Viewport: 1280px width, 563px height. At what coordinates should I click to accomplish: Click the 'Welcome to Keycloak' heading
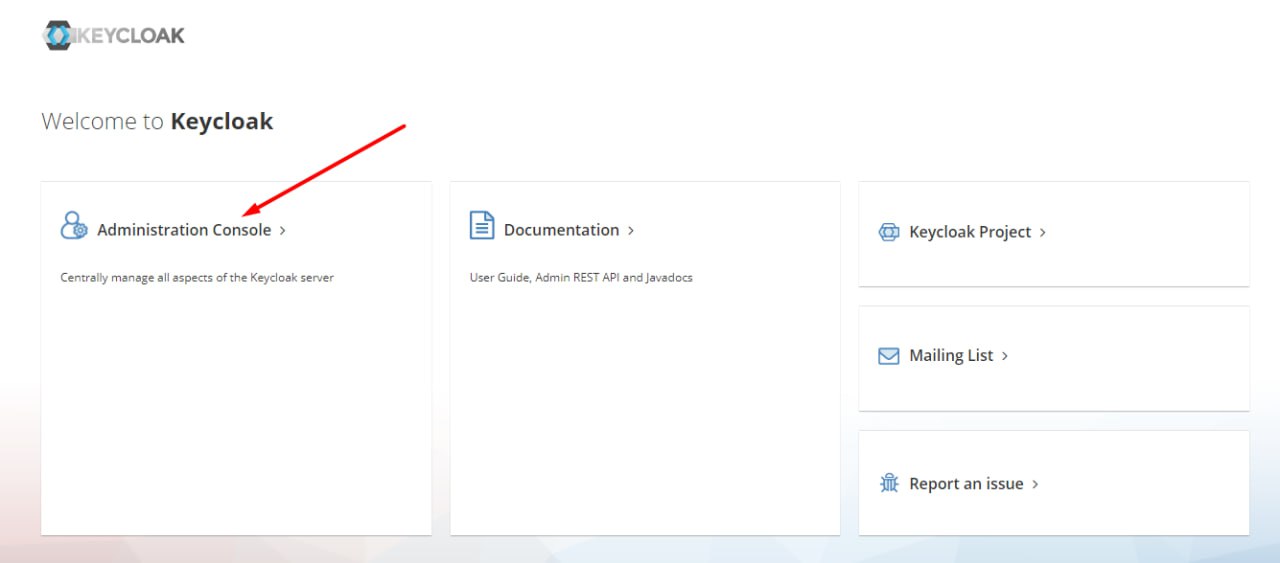(x=157, y=122)
